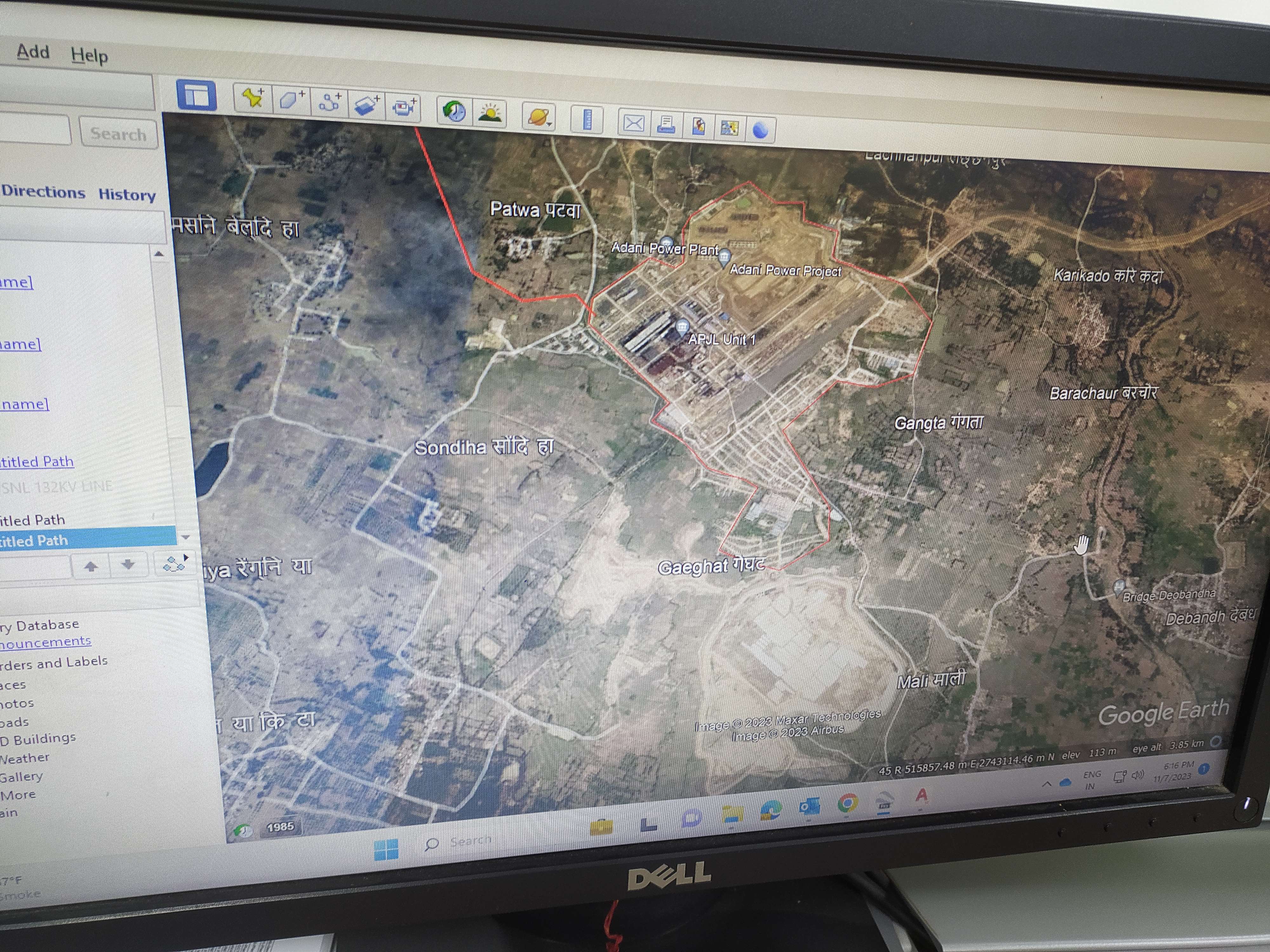The width and height of the screenshot is (1270, 952).
Task: Move the selected place up with the arrow button
Action: (x=91, y=566)
